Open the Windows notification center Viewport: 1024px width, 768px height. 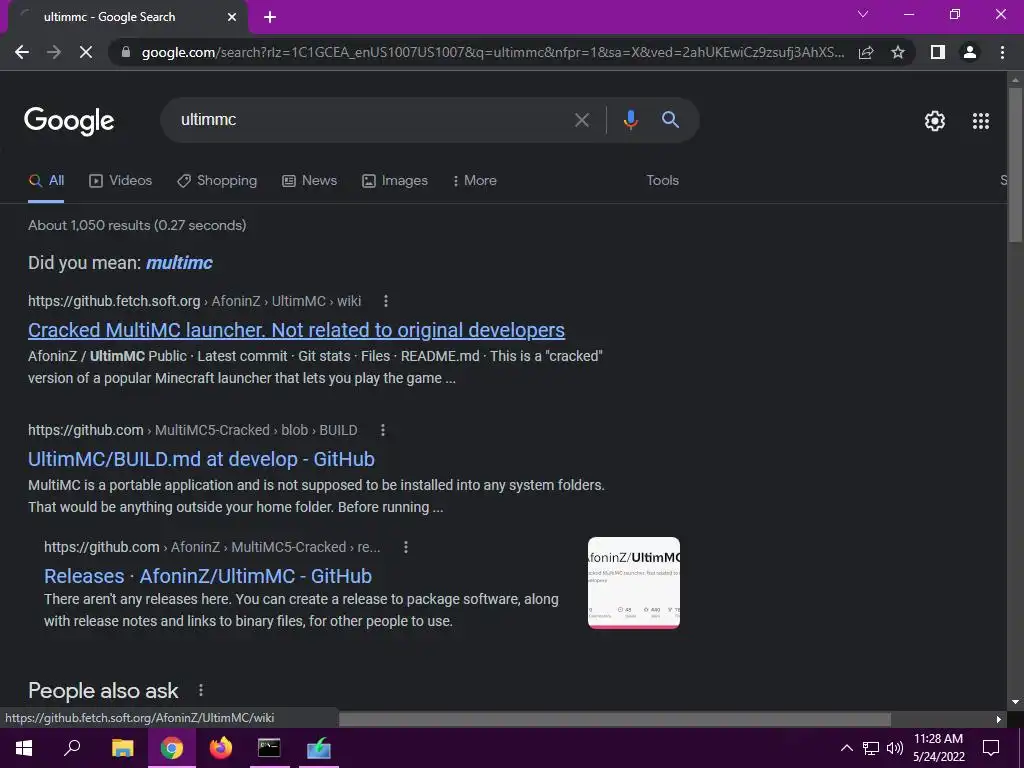(991, 748)
